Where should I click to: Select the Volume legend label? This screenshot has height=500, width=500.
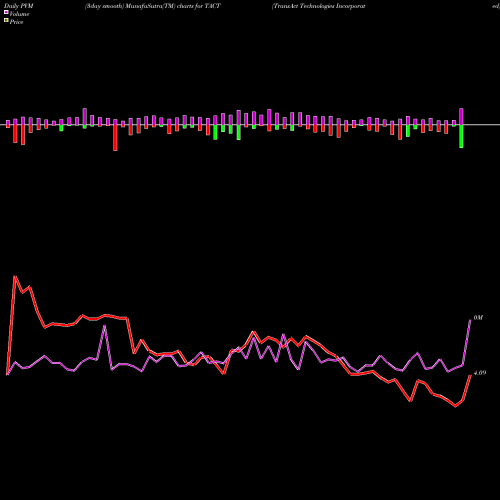(x=19, y=14)
